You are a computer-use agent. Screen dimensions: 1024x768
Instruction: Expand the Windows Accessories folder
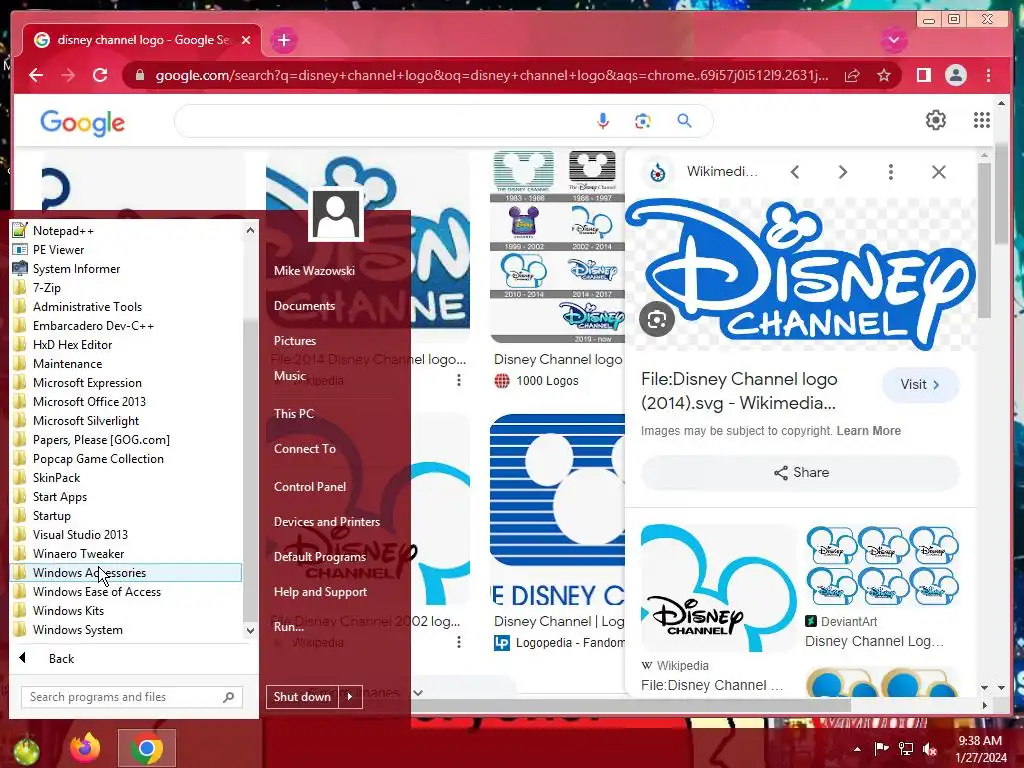coord(126,573)
